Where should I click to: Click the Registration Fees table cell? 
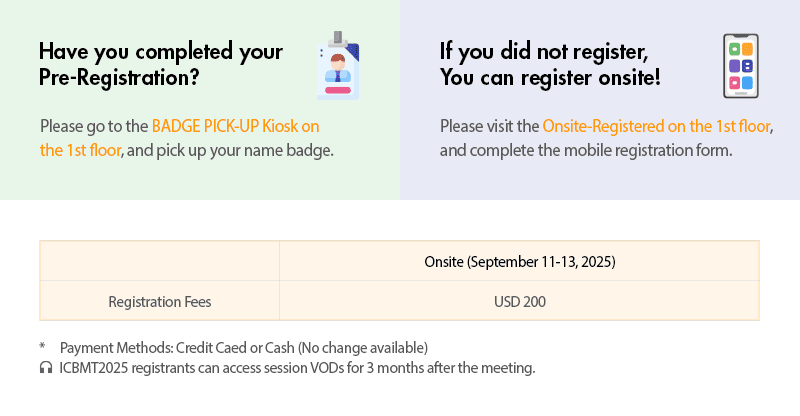point(160,301)
